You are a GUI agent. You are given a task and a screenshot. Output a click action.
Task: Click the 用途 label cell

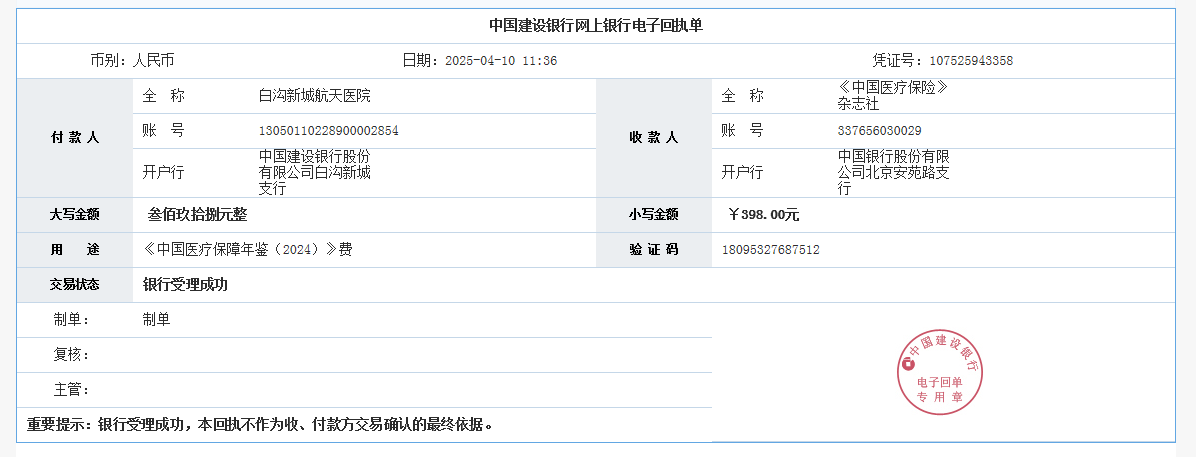[x=75, y=249]
